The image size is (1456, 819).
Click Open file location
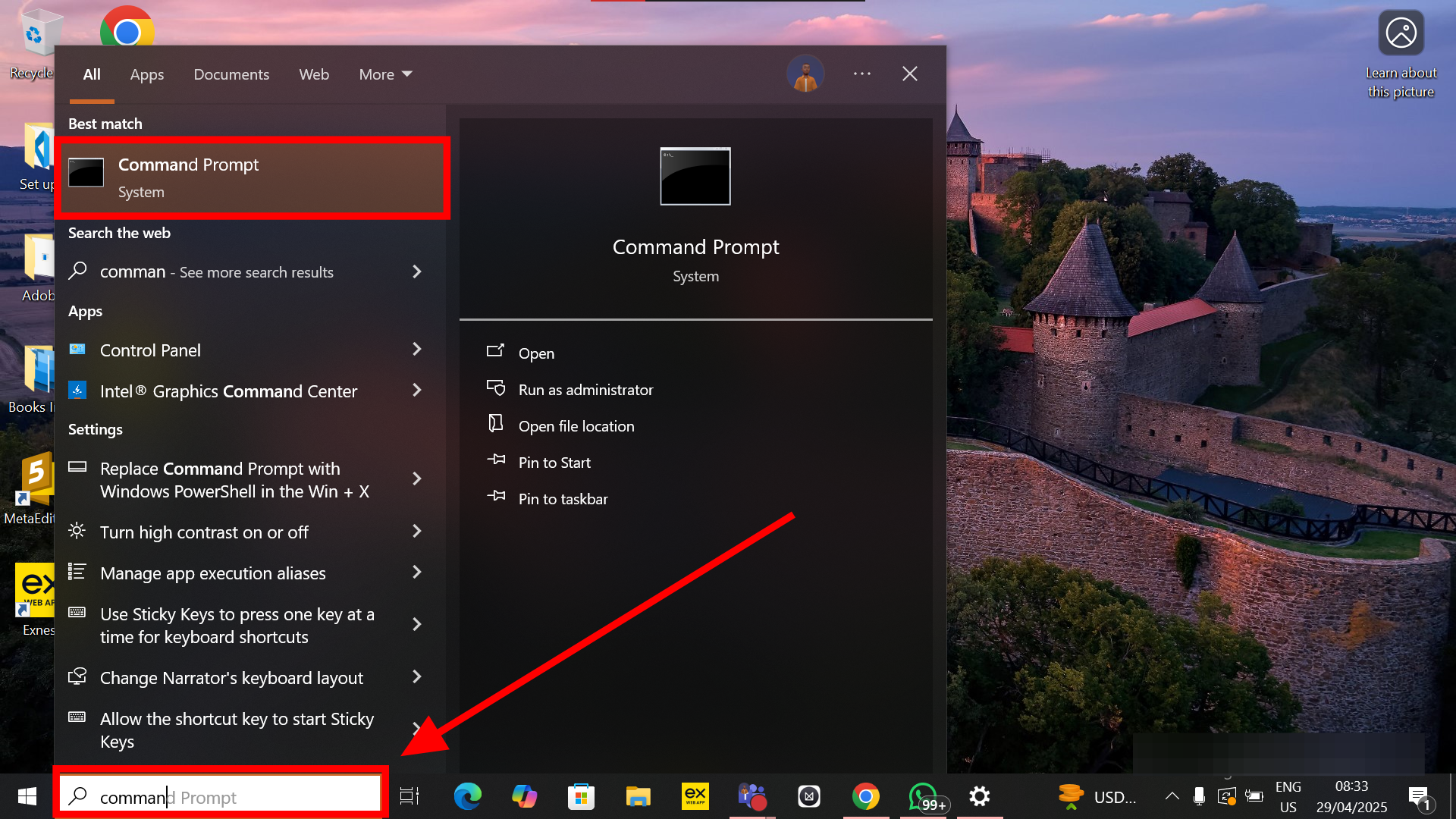pyautogui.click(x=576, y=426)
